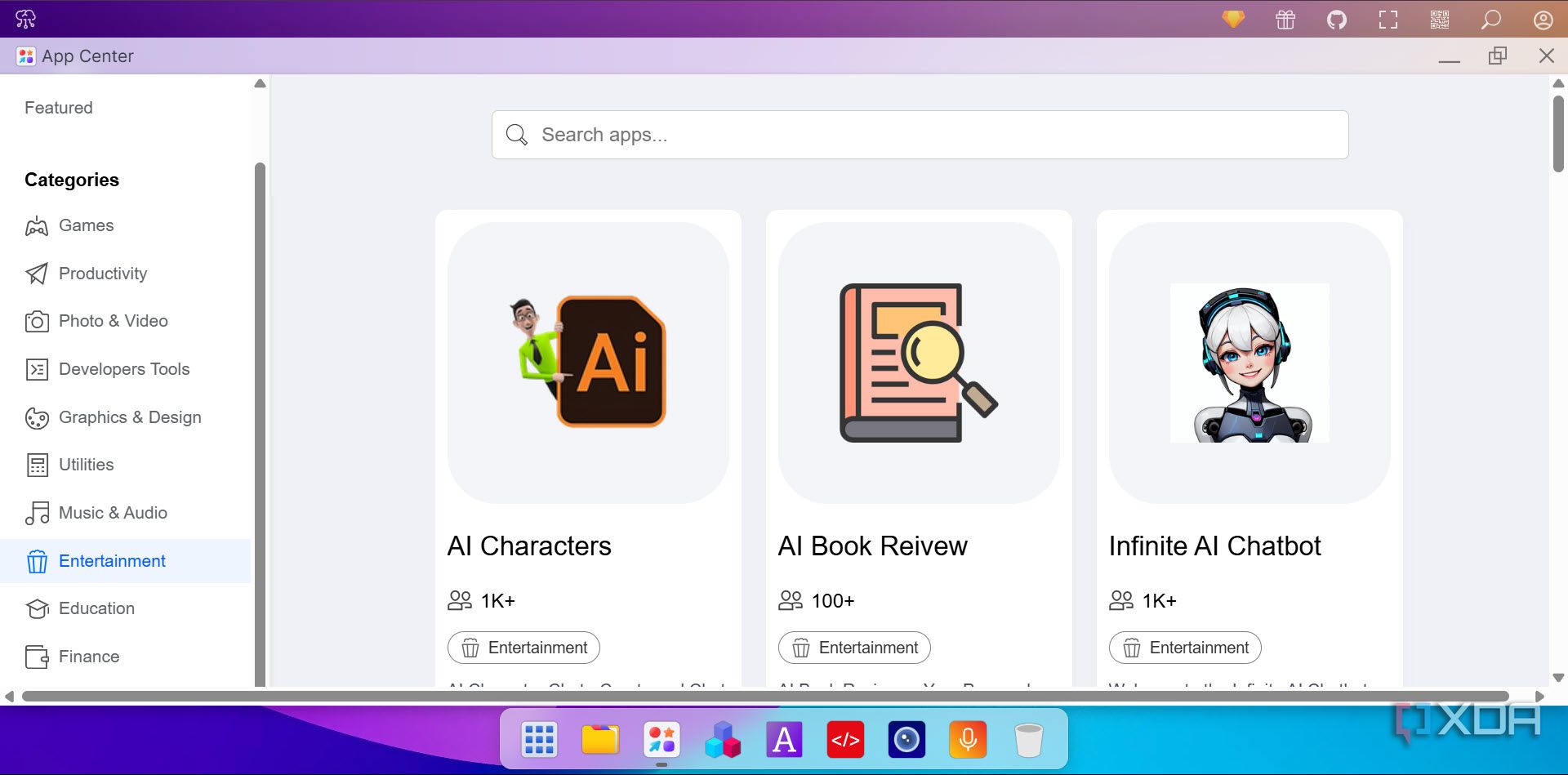Open the AI Book Reivew app thumbnail
The height and width of the screenshot is (775, 1568).
pos(919,363)
